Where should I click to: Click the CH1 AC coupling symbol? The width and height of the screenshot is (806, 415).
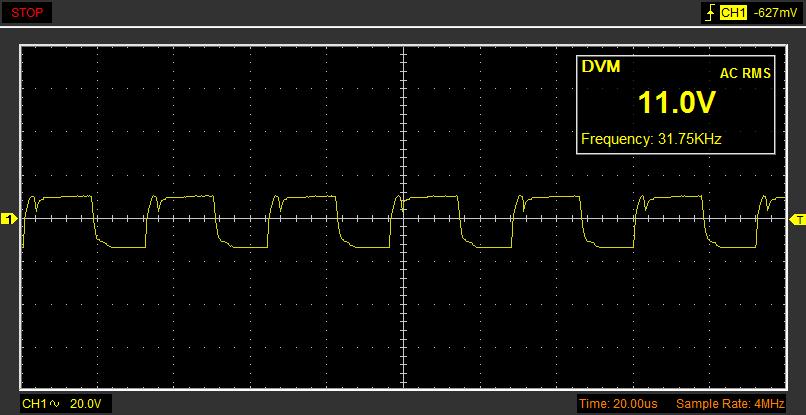(54, 404)
